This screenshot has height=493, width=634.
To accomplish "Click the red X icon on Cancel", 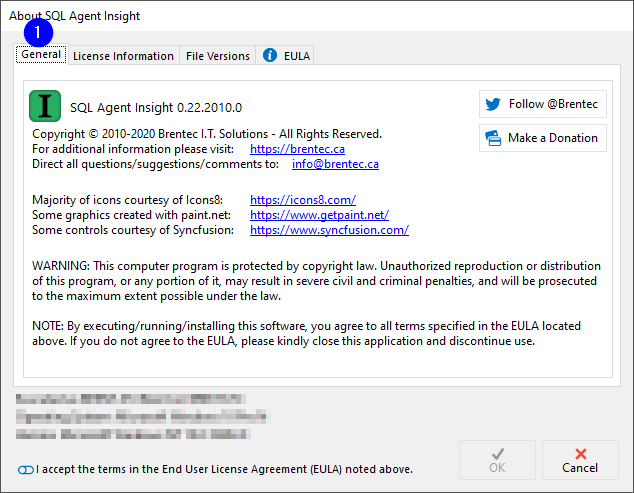I will pyautogui.click(x=581, y=454).
